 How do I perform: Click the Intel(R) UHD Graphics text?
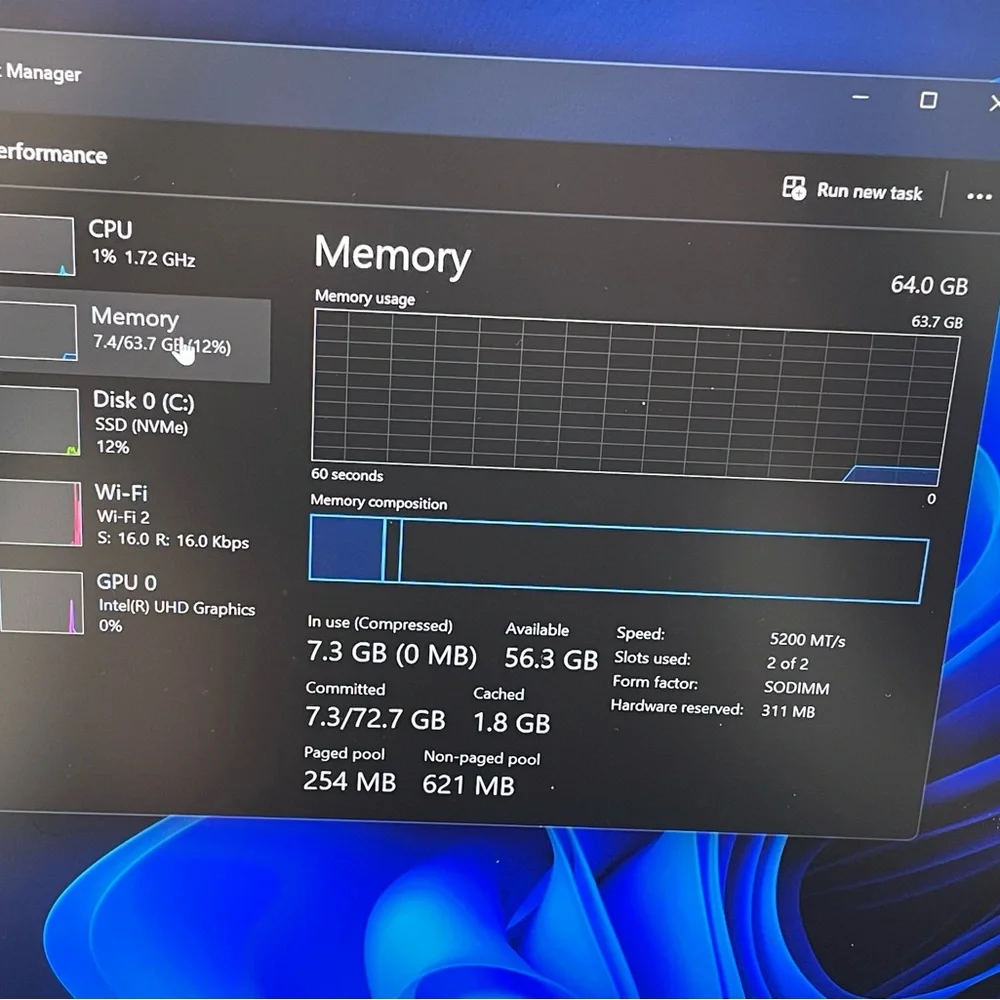pyautogui.click(x=177, y=608)
